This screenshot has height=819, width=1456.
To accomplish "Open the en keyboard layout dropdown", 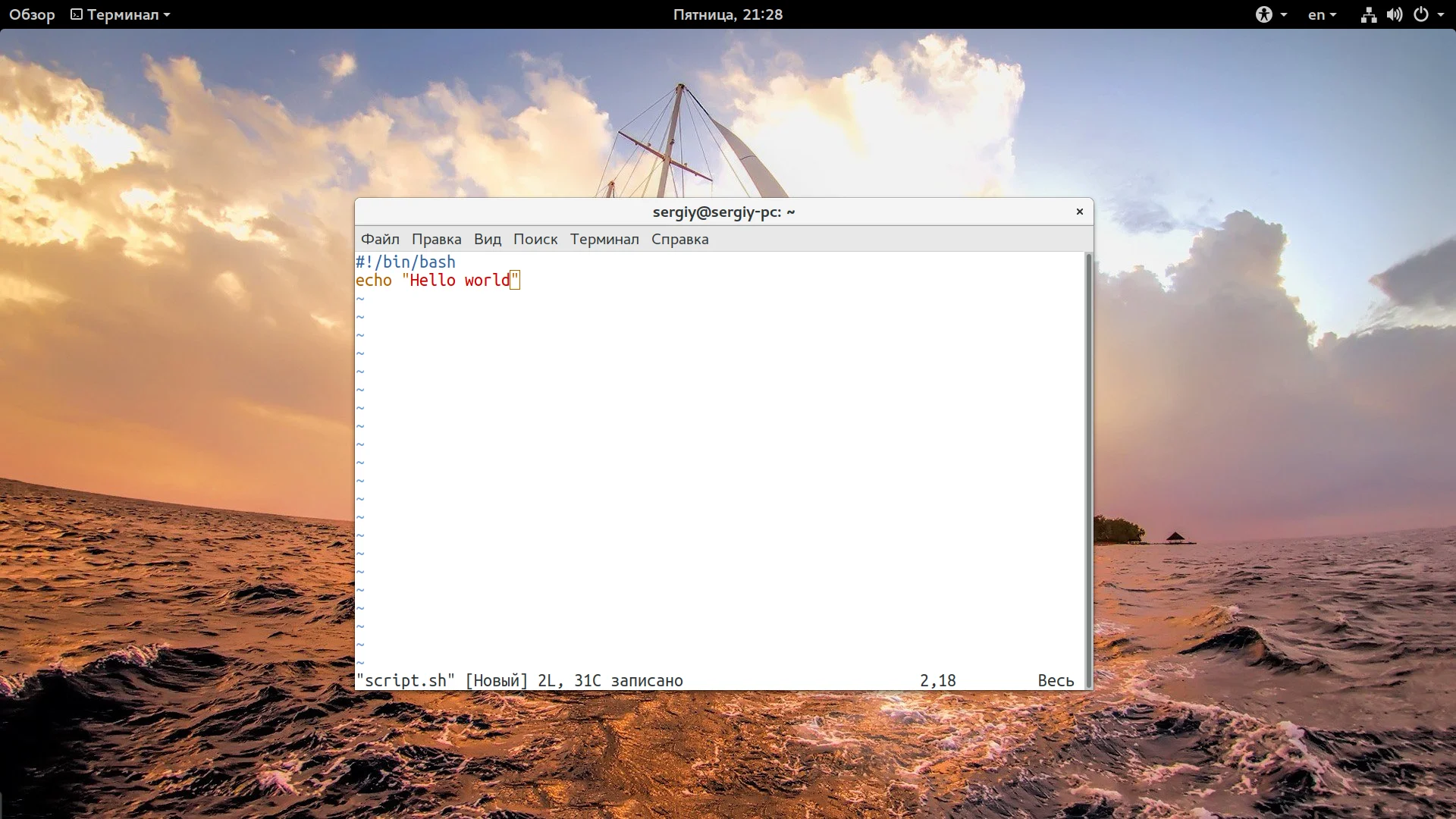I will point(1322,14).
